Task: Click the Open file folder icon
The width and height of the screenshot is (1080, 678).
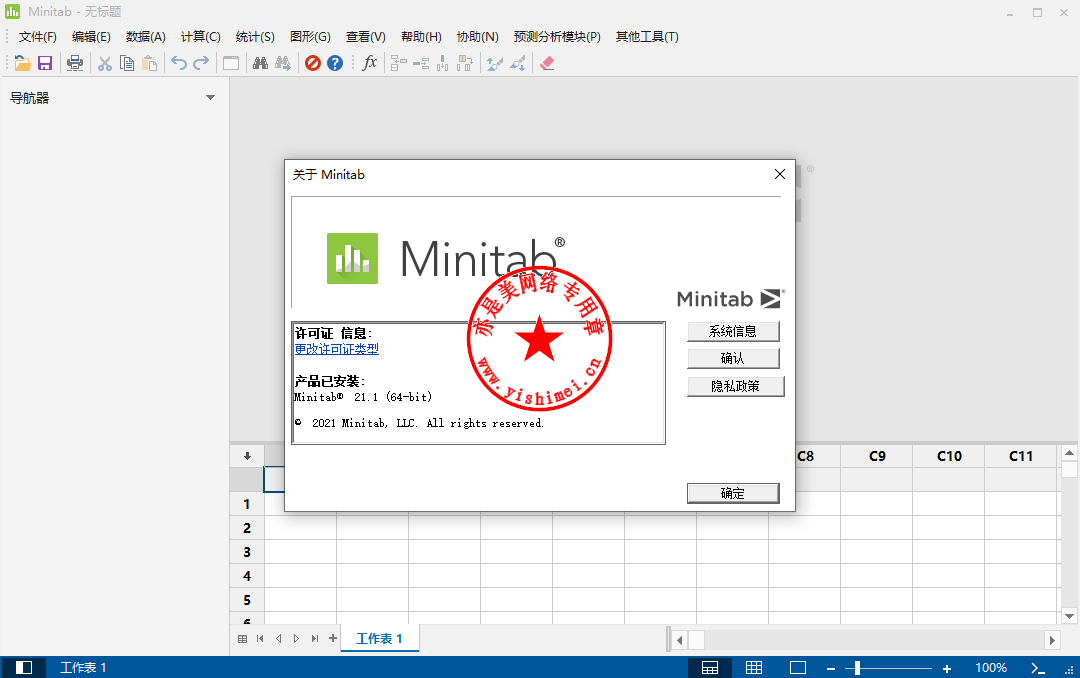Action: click(22, 63)
